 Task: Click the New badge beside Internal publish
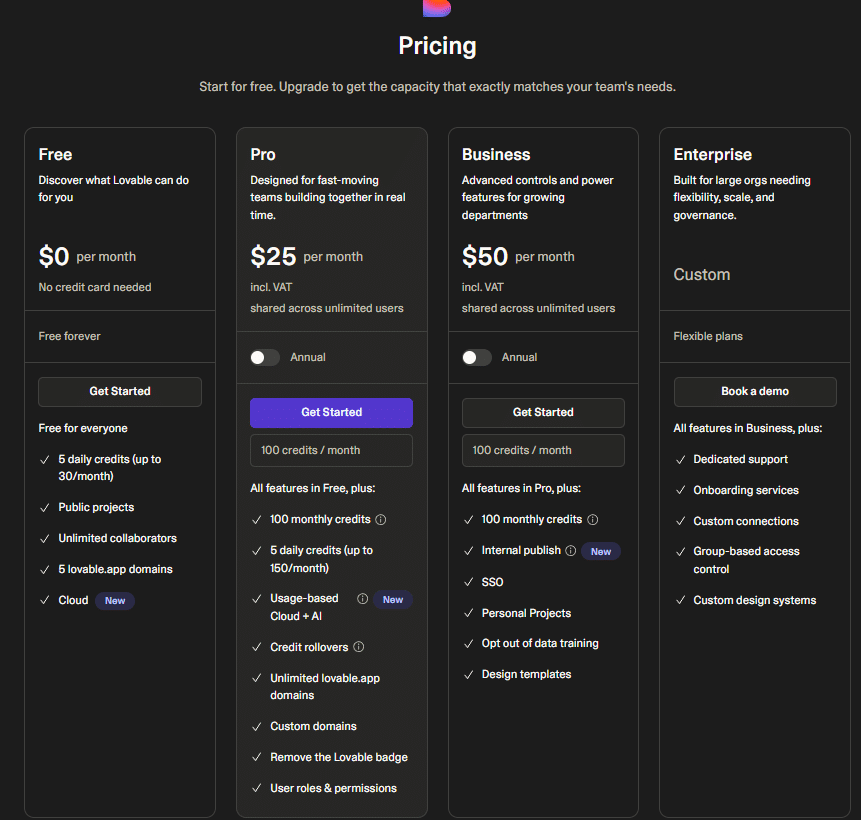[601, 551]
